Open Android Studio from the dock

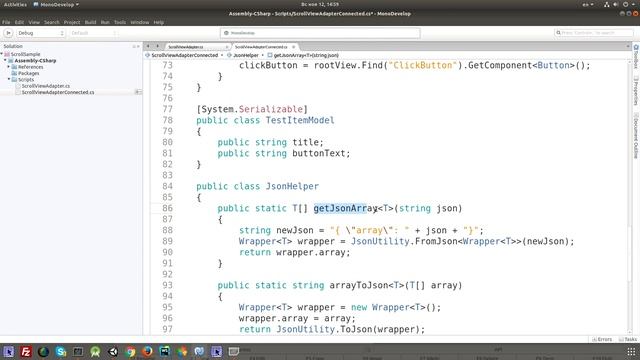click(96, 351)
